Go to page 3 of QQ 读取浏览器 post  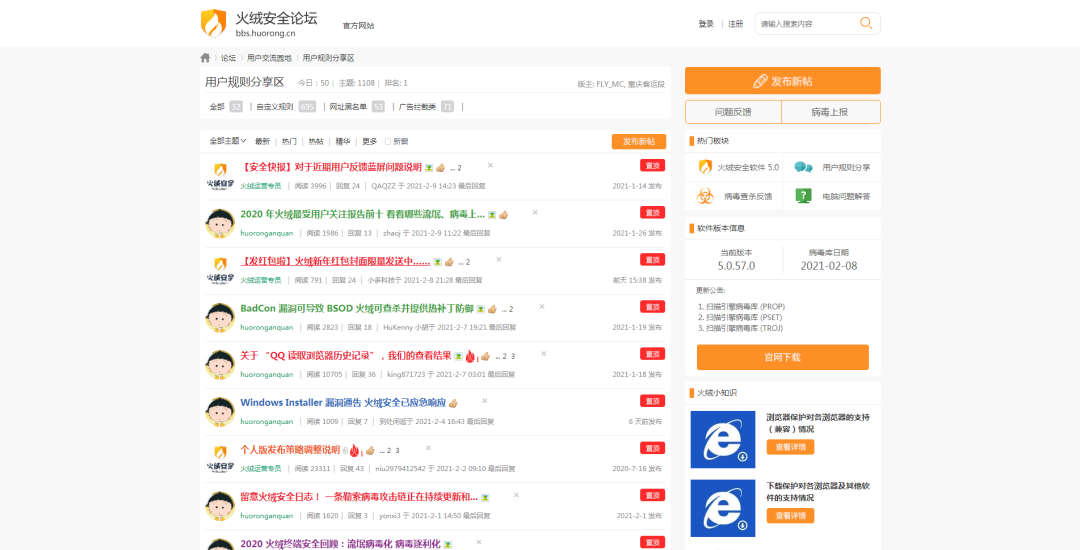point(513,357)
